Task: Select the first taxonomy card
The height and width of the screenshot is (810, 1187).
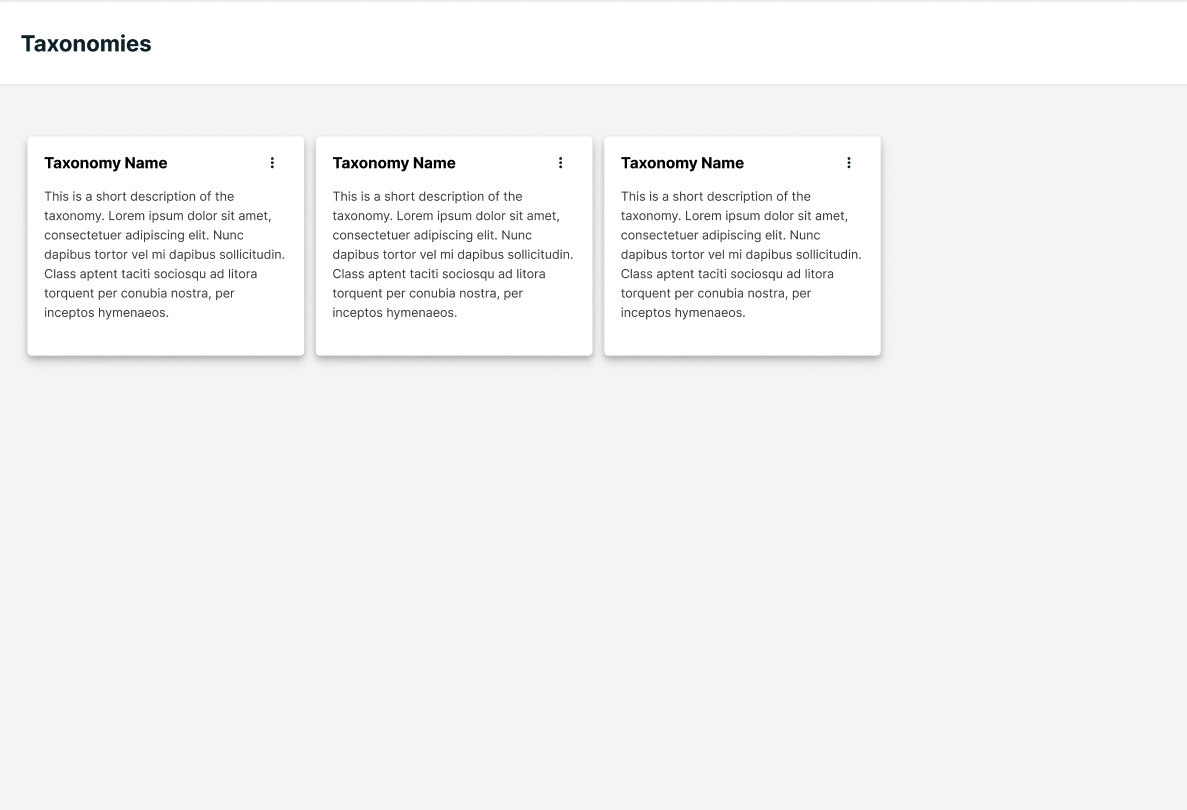Action: click(x=165, y=246)
